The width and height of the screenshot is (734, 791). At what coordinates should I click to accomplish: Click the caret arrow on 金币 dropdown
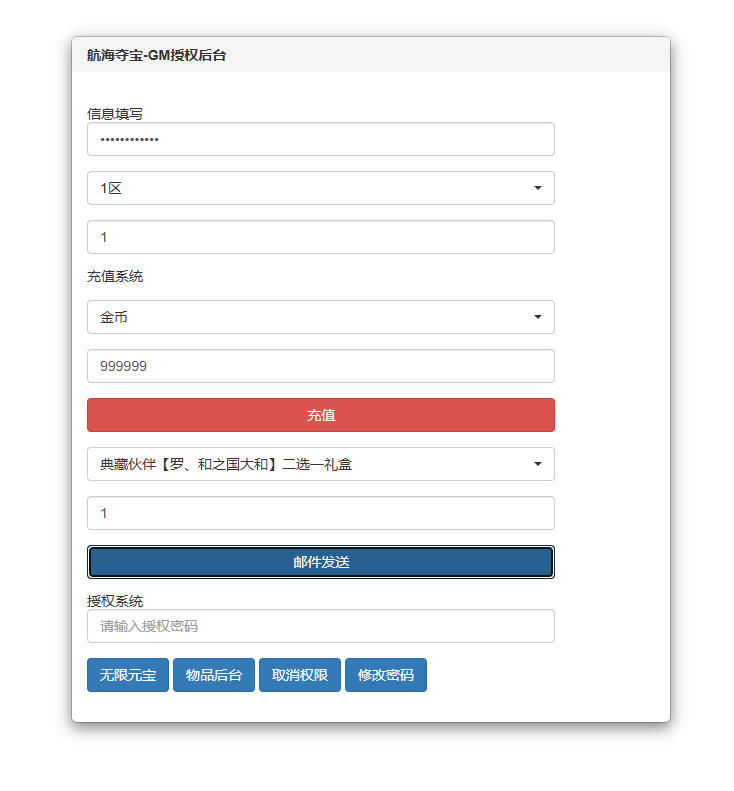tap(537, 317)
